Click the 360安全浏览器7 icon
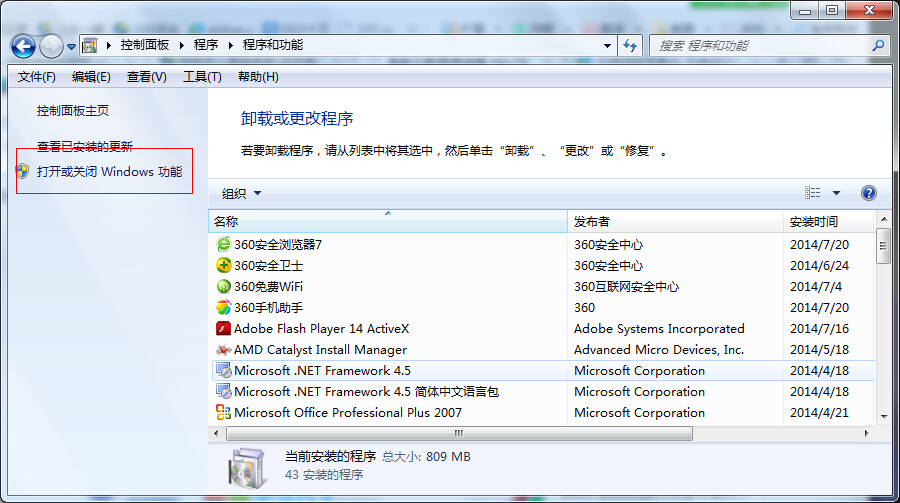 coord(223,245)
